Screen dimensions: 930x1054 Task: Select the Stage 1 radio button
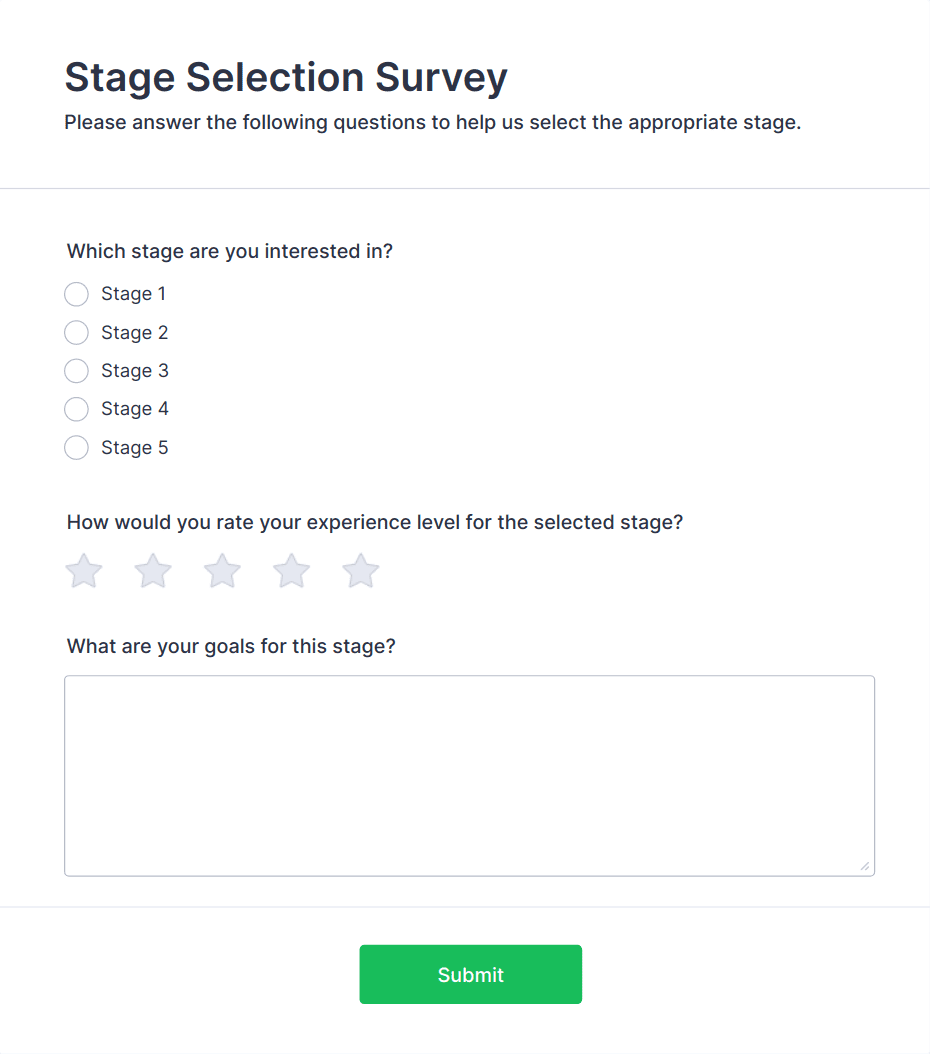[x=76, y=294]
